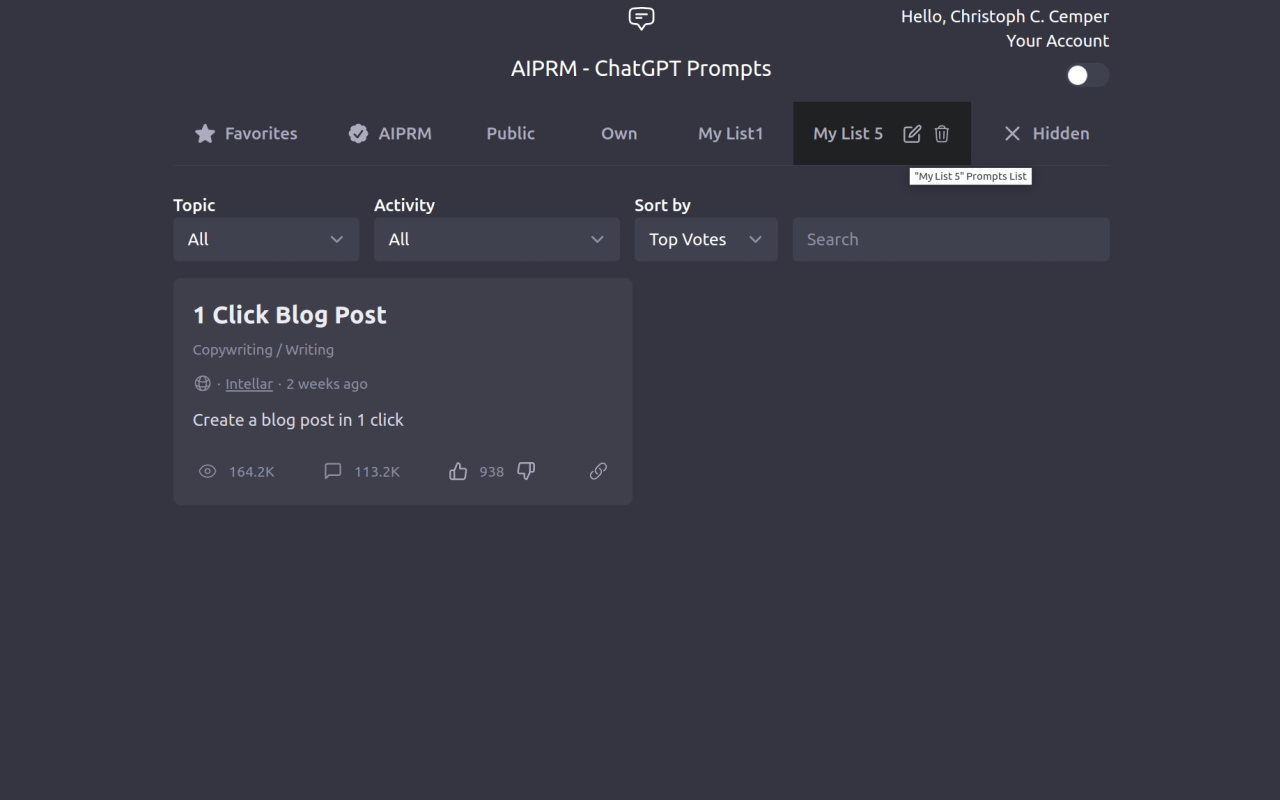Screen dimensions: 1280x800
Task: Switch to the Own tab
Action: click(x=619, y=133)
